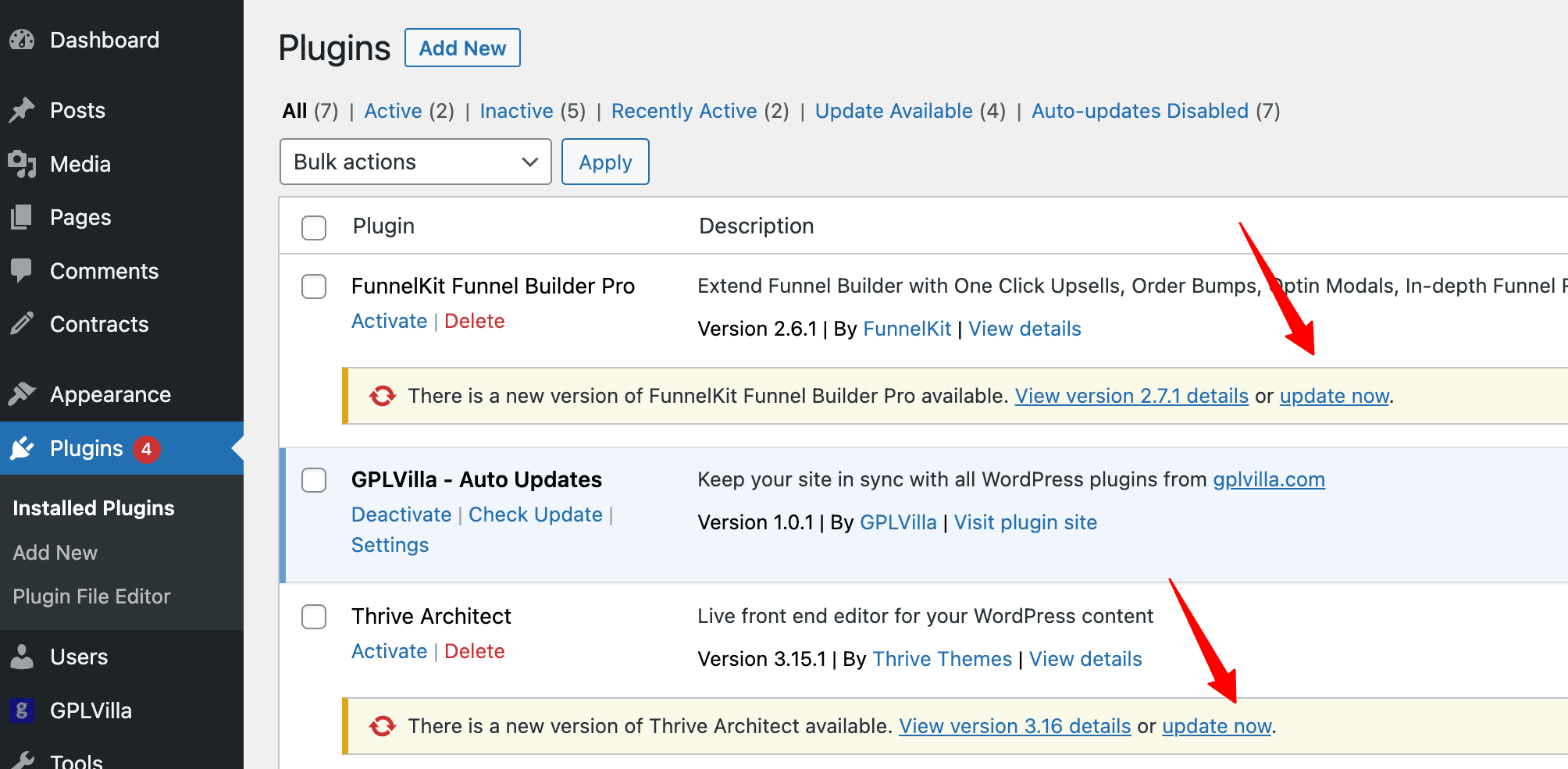Click the Plugins plug icon

[22, 448]
